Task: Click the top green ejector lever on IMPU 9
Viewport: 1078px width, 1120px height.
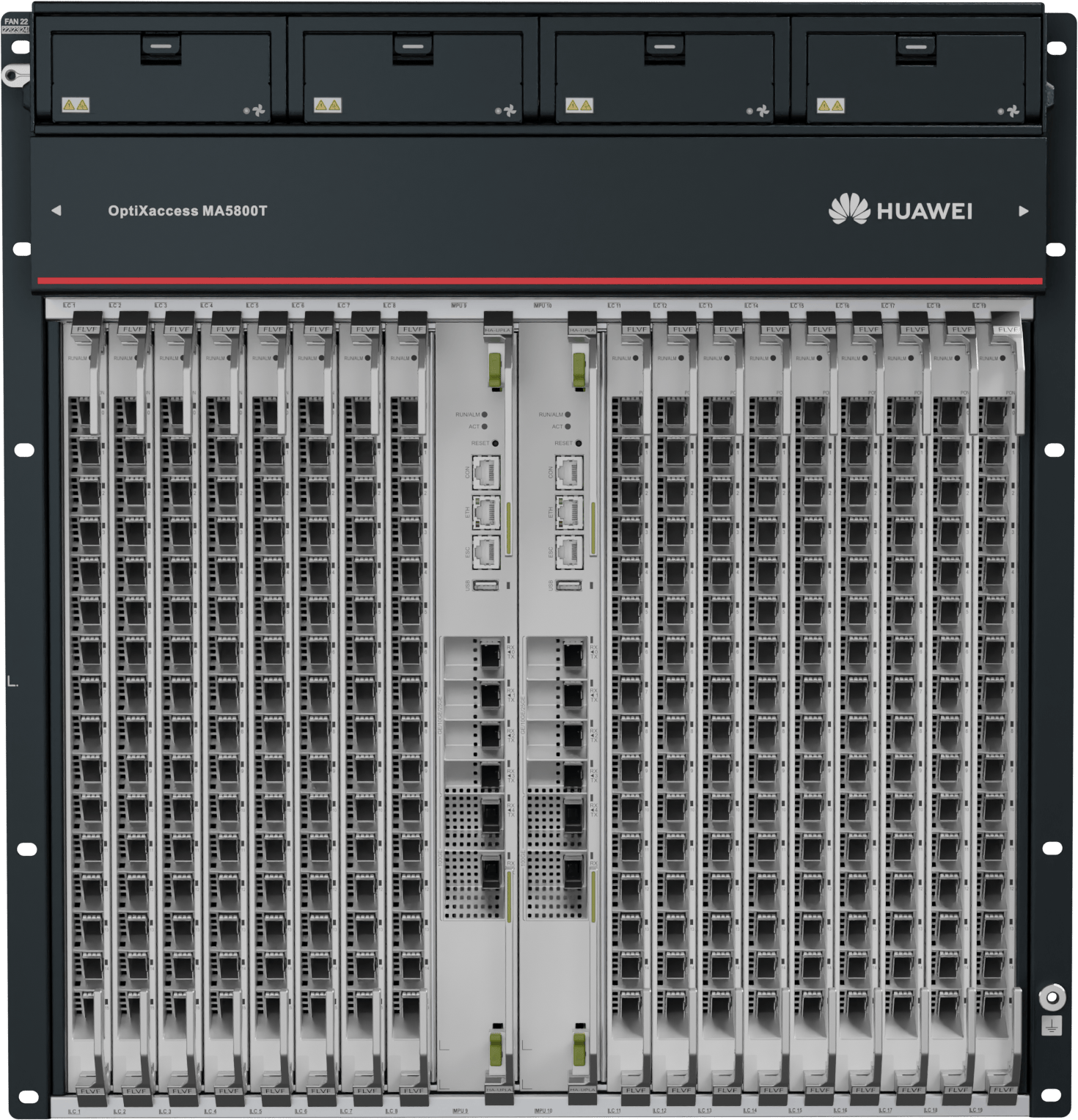Action: (495, 367)
